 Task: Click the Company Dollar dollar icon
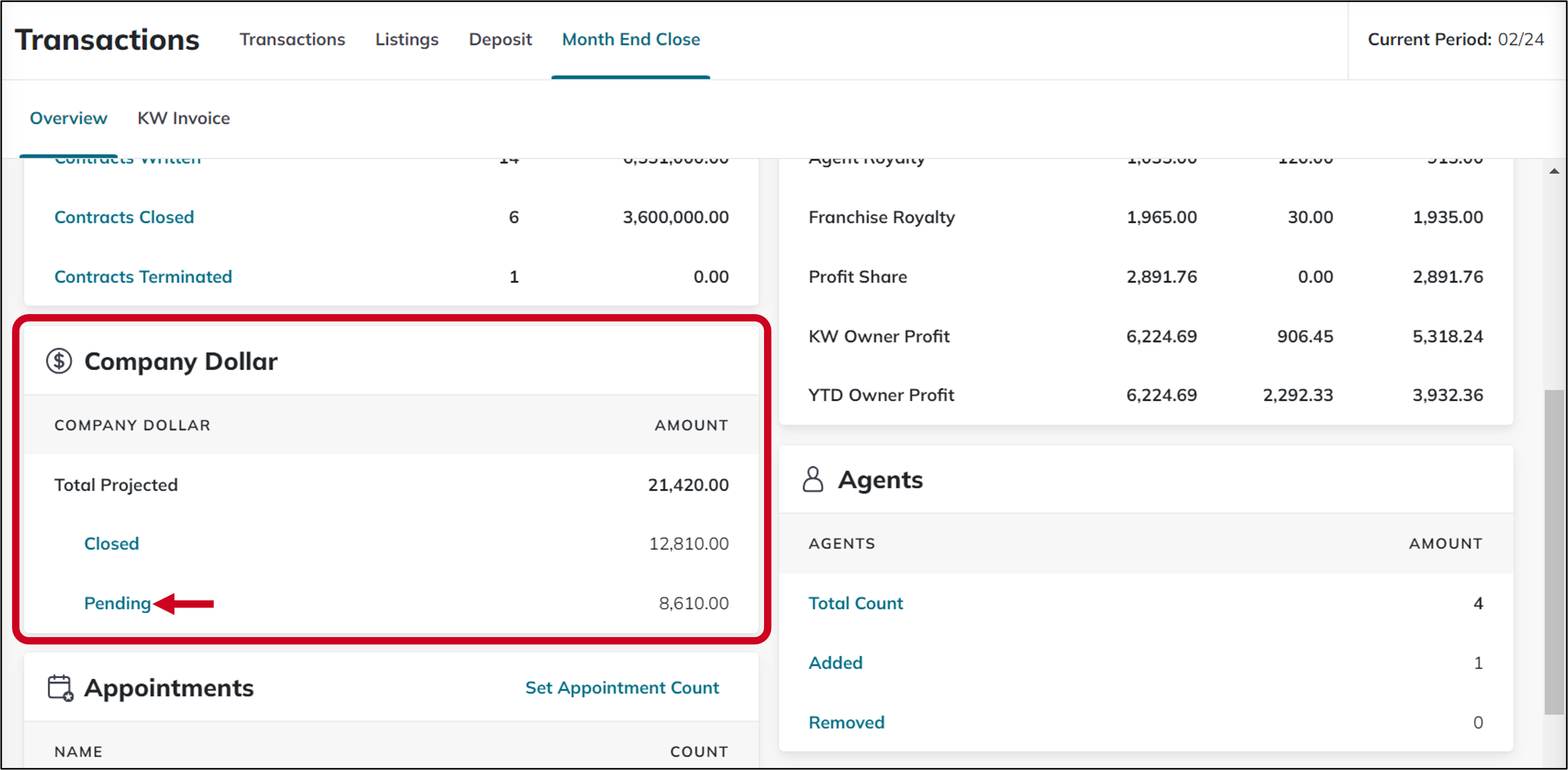point(60,360)
